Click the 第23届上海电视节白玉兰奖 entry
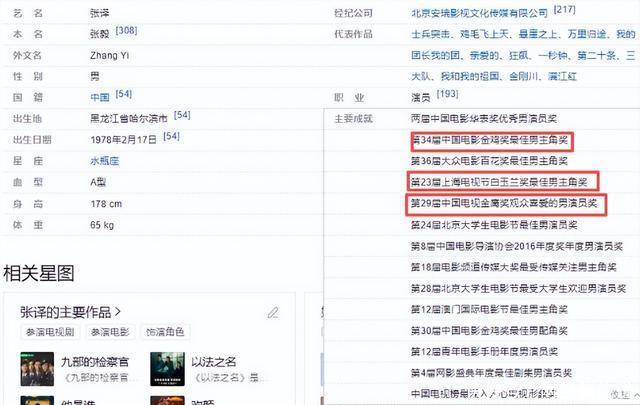Image resolution: width=640 pixels, height=405 pixels. pyautogui.click(x=502, y=182)
